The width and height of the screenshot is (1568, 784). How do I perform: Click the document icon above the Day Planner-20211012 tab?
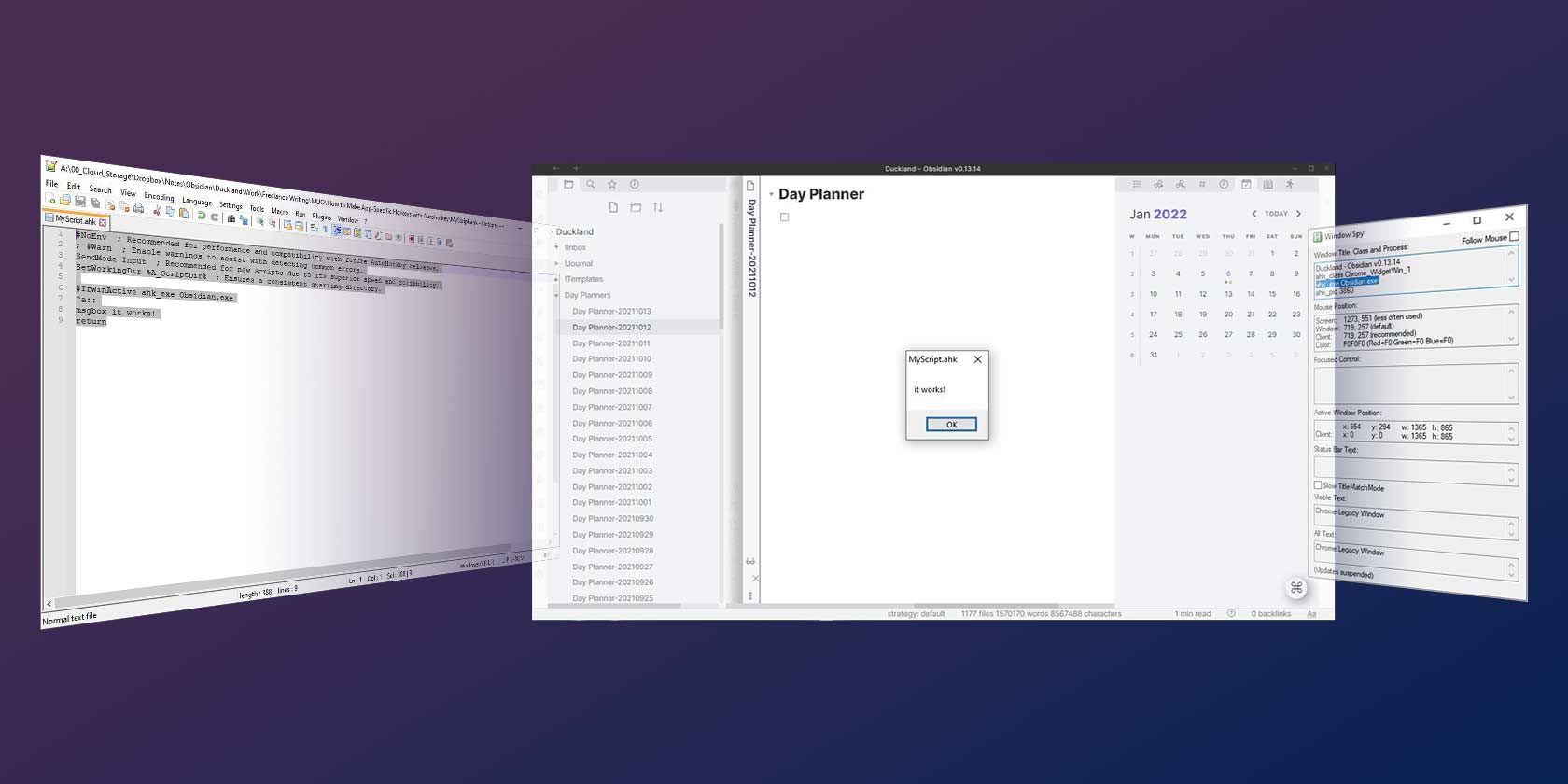(x=750, y=186)
